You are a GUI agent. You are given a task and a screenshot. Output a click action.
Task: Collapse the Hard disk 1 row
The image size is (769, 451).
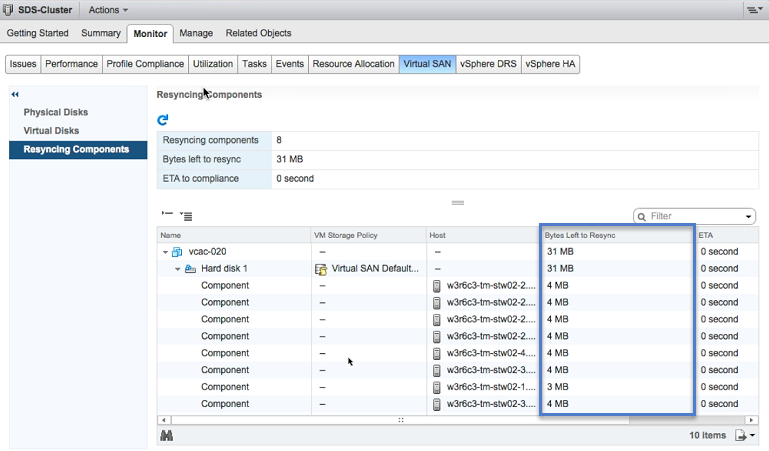(x=177, y=269)
